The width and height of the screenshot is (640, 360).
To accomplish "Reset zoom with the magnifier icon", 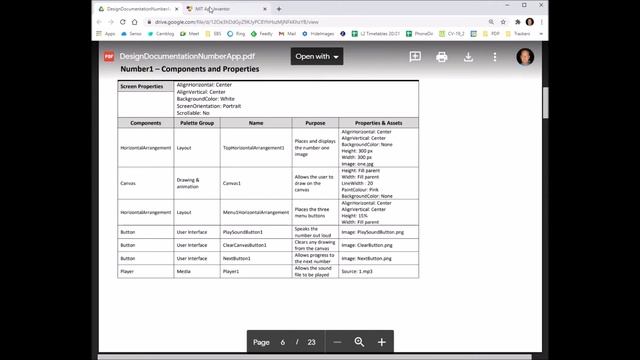I will pos(359,342).
